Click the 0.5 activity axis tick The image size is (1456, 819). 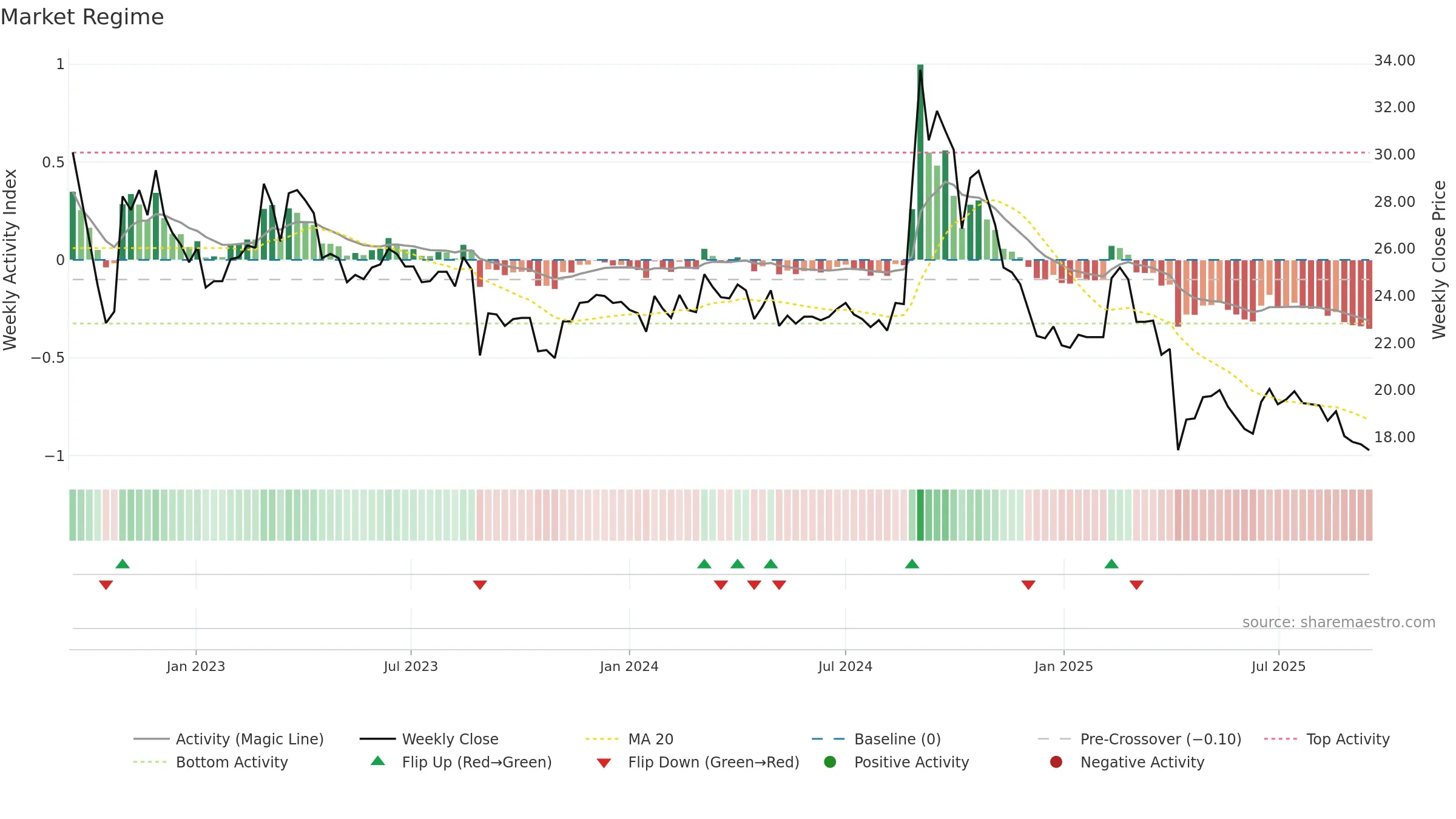[x=53, y=163]
